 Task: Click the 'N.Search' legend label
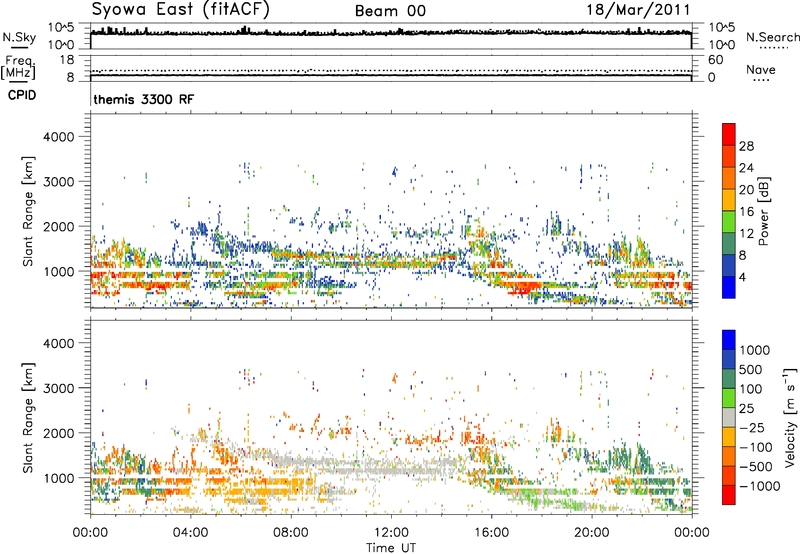[772, 37]
